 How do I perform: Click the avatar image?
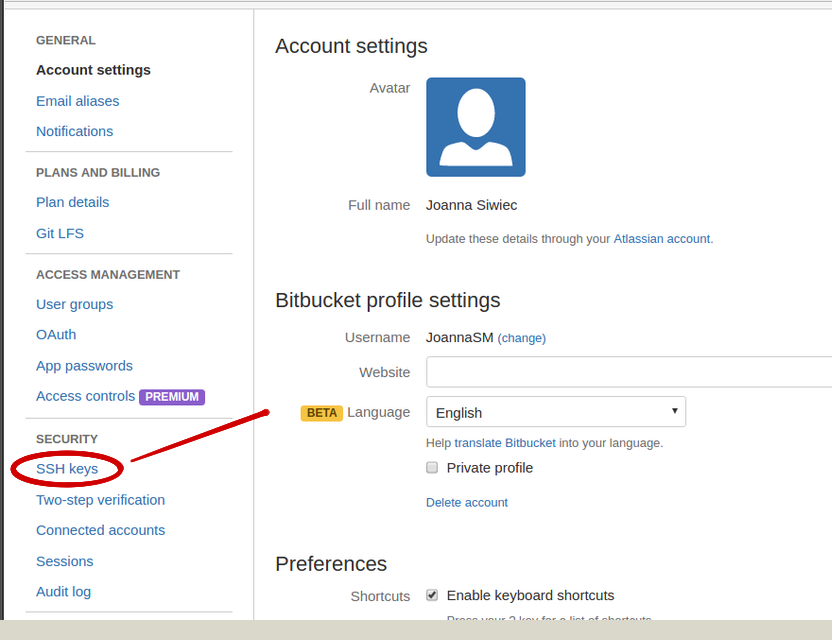(476, 127)
